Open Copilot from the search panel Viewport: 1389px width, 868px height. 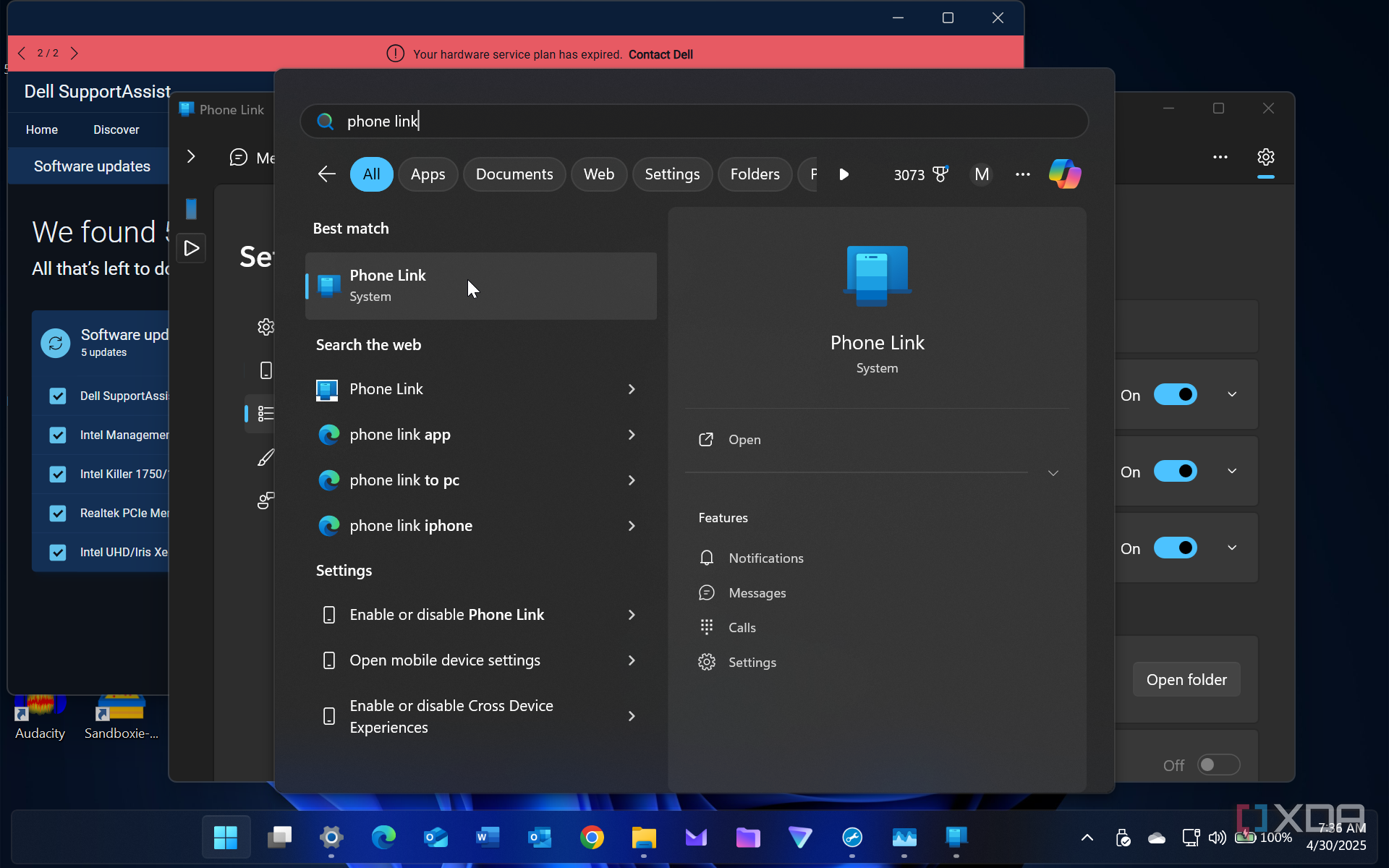click(x=1064, y=174)
